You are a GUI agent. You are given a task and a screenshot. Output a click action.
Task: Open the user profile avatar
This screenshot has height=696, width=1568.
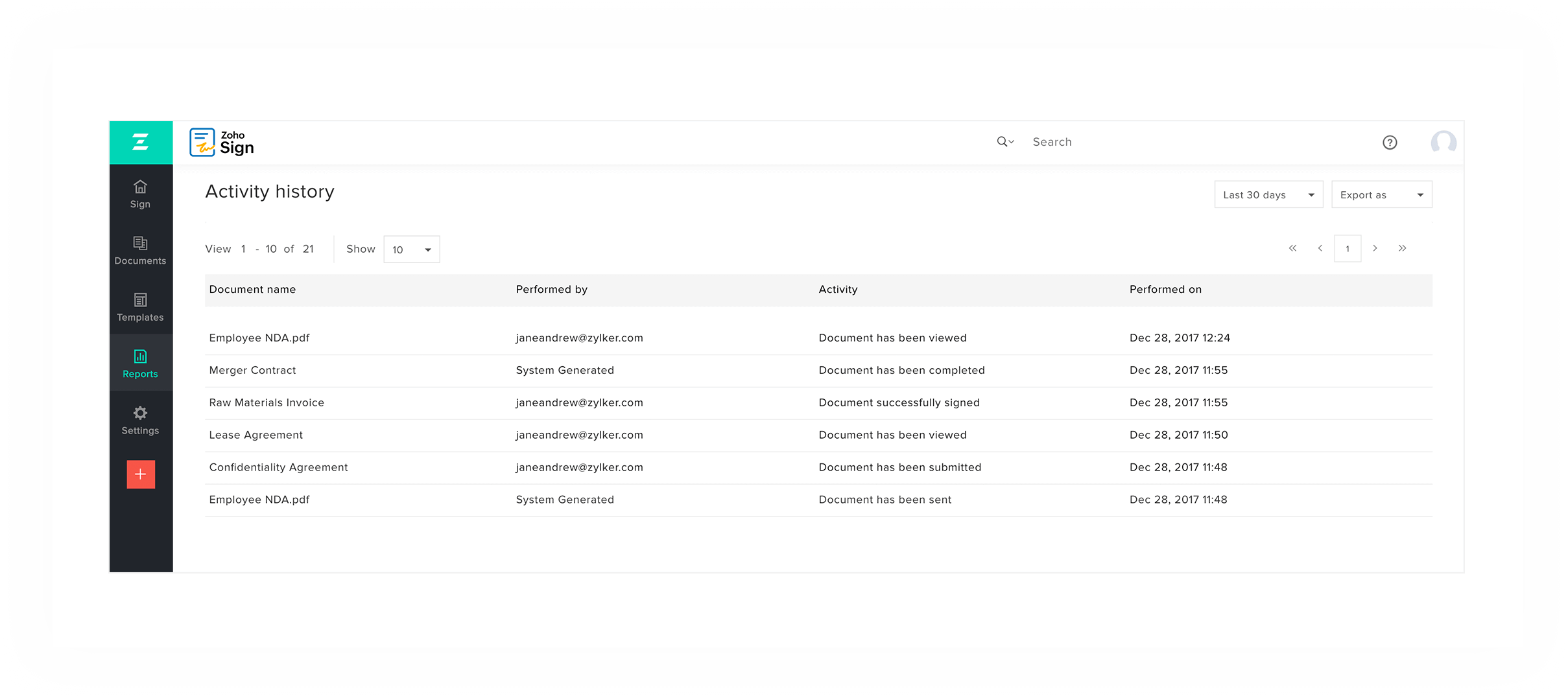tap(1443, 143)
